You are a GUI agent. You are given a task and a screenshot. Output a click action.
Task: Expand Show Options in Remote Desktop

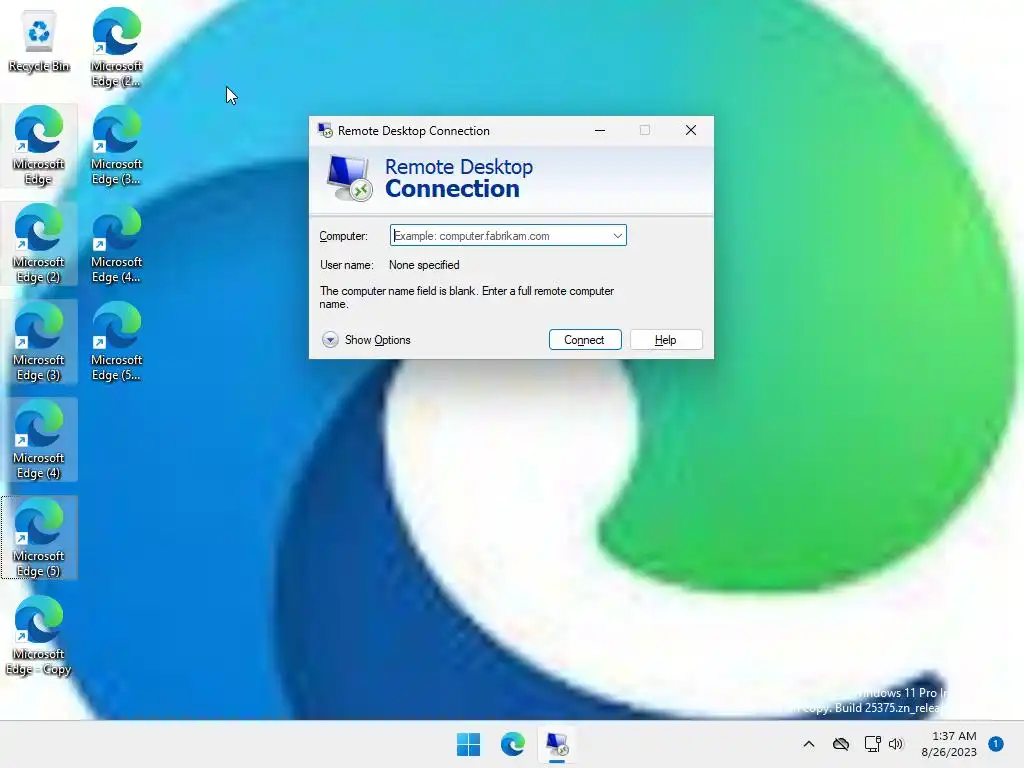(x=366, y=340)
